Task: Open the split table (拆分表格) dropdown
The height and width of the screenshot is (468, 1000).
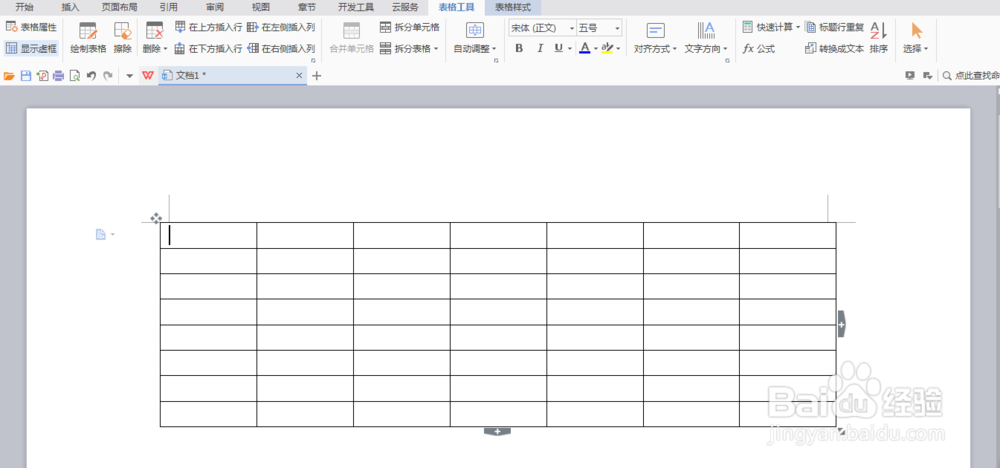Action: click(409, 48)
